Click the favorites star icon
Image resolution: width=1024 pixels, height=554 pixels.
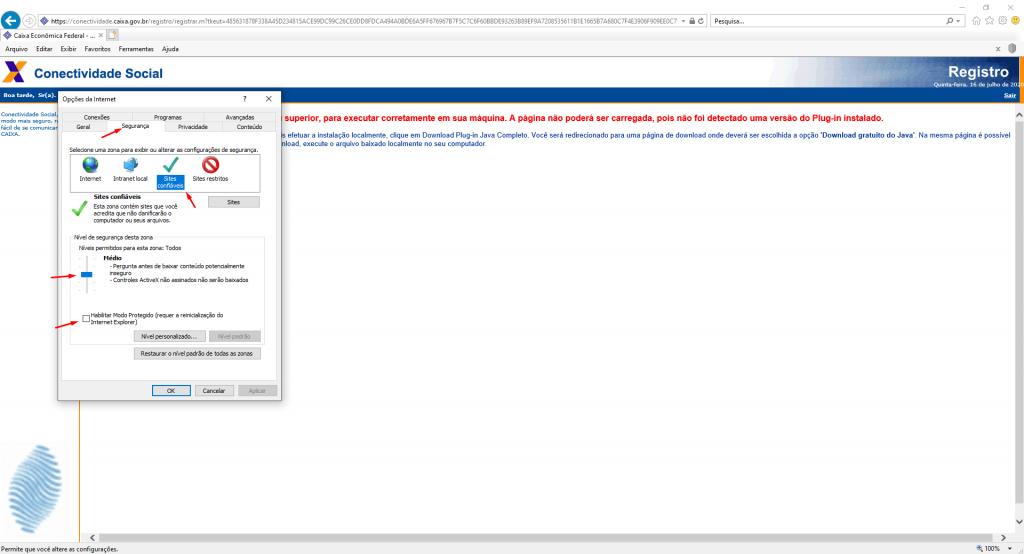pyautogui.click(x=989, y=21)
